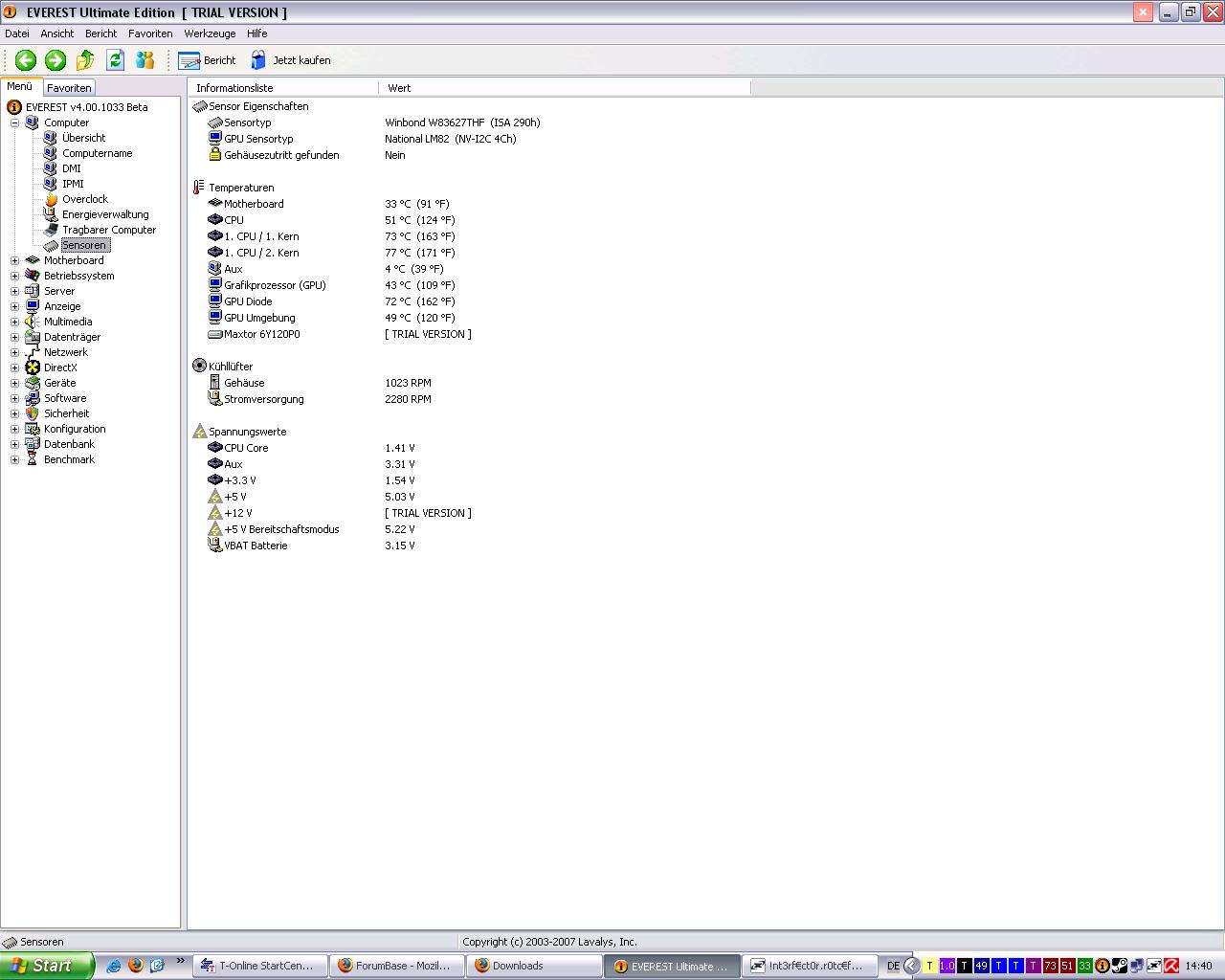Click the Informationsliste column header

283,88
